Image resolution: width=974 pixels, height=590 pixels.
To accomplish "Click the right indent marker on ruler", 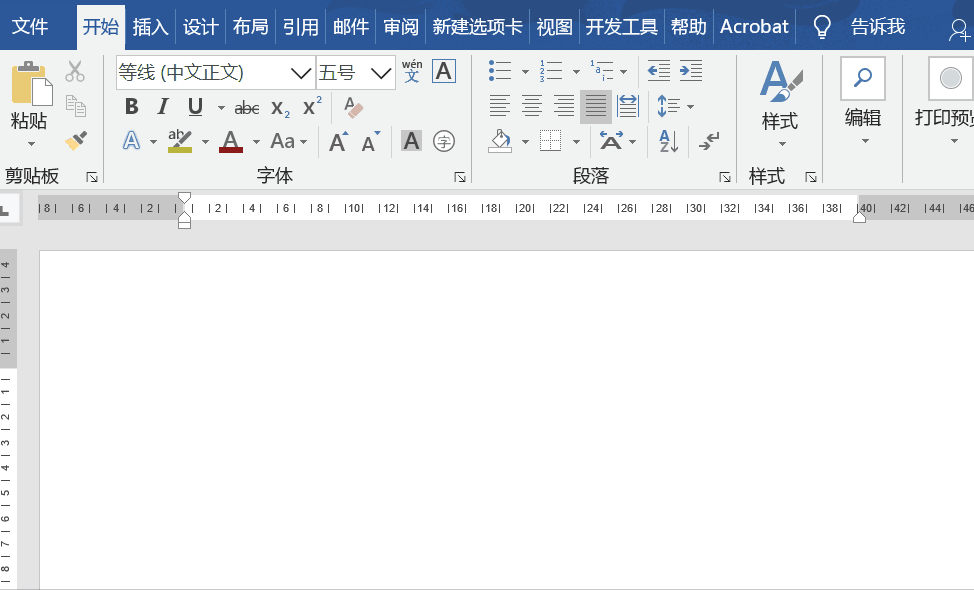I will tap(859, 217).
